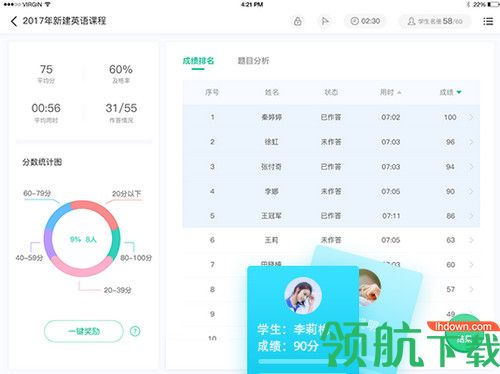500x374 pixels.
Task: Select student name 王莉 in row 6
Action: coord(272,240)
